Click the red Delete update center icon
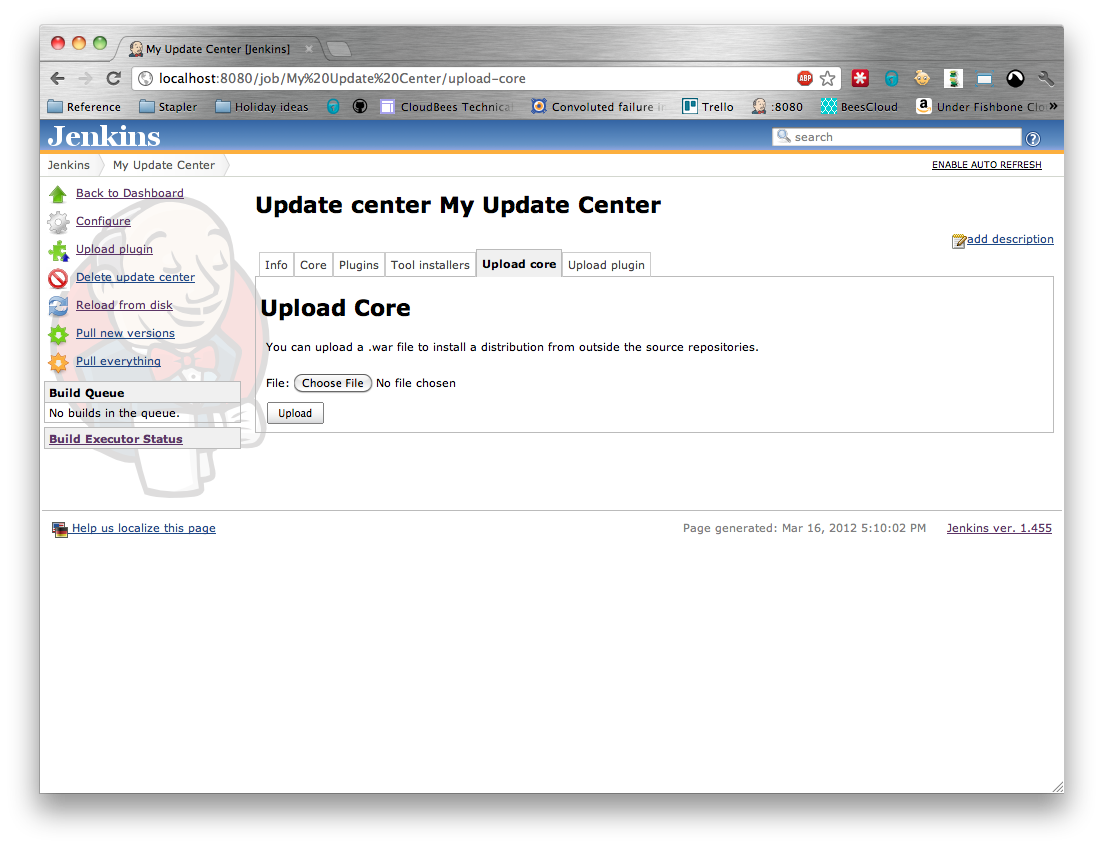 click(x=58, y=278)
